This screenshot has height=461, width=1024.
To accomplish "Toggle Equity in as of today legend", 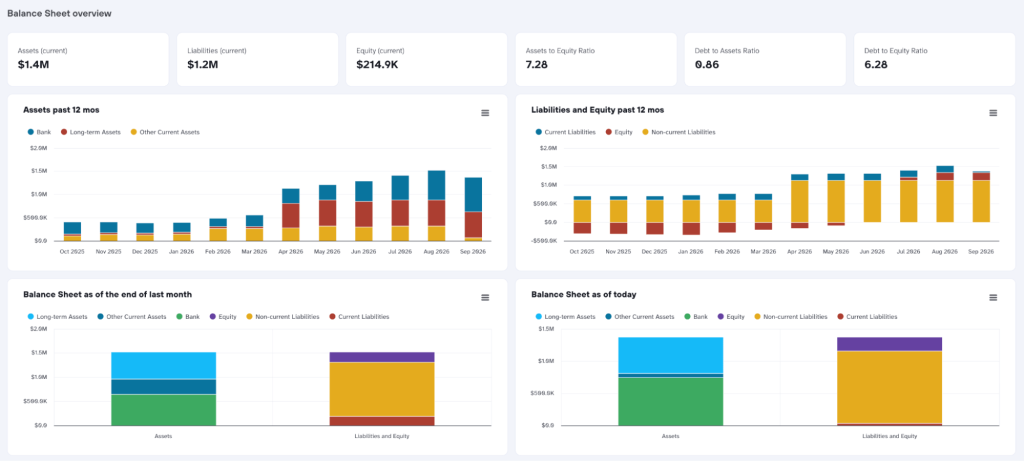I will [731, 317].
